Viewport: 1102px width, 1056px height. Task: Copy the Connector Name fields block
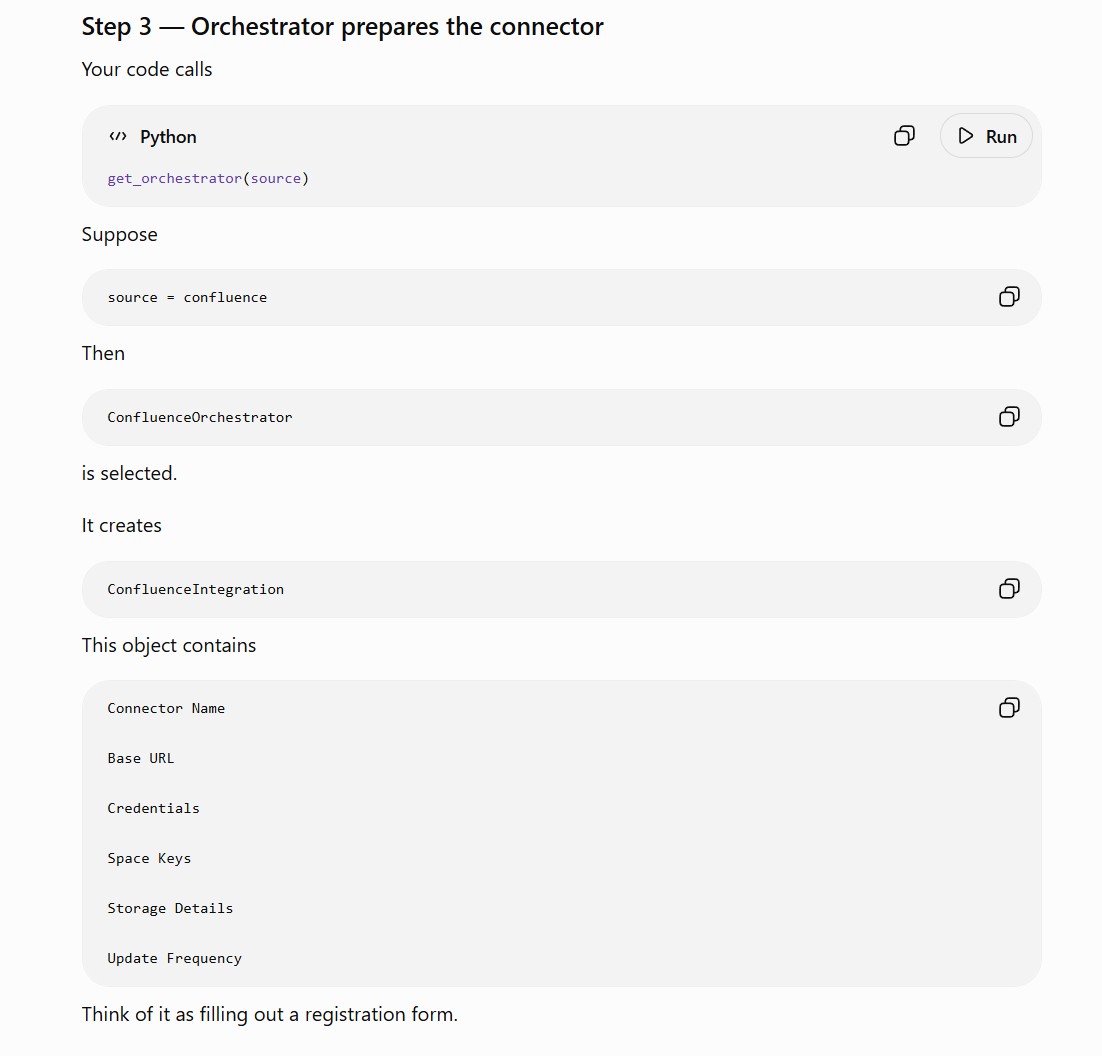(x=1009, y=708)
